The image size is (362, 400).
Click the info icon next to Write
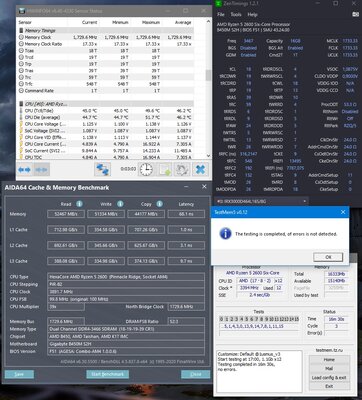[120, 204]
